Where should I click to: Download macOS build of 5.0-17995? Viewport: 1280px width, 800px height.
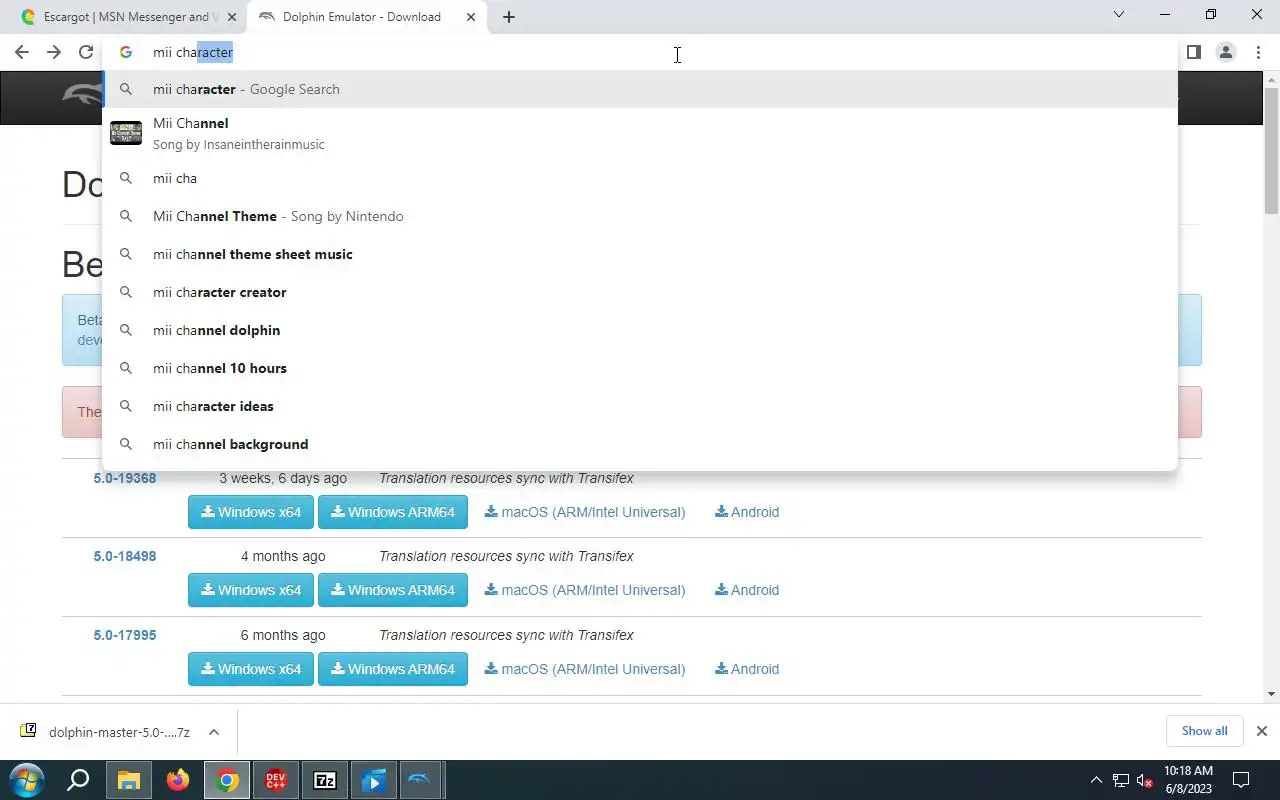tap(585, 669)
